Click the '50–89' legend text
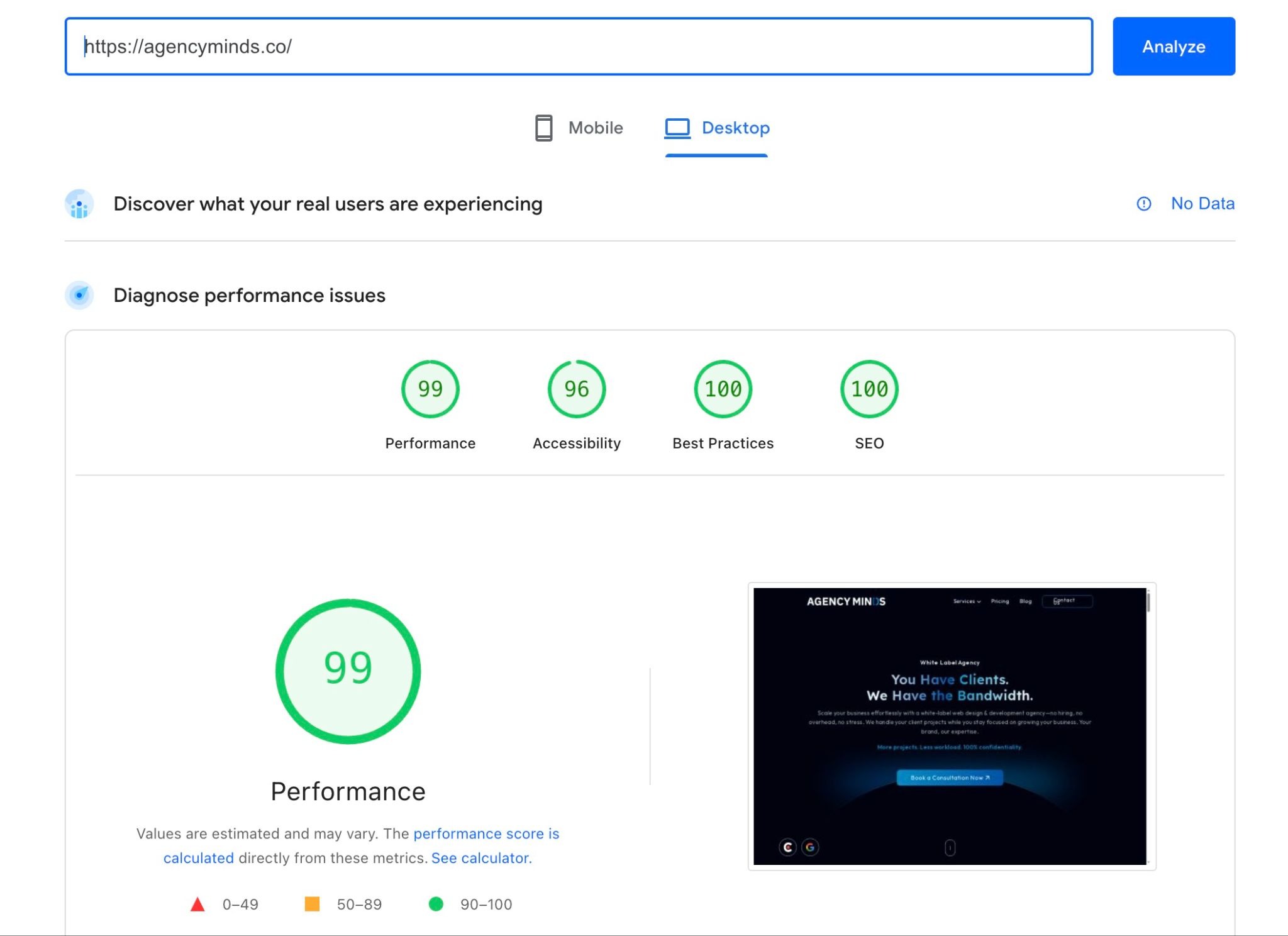The height and width of the screenshot is (936, 1288). click(359, 905)
